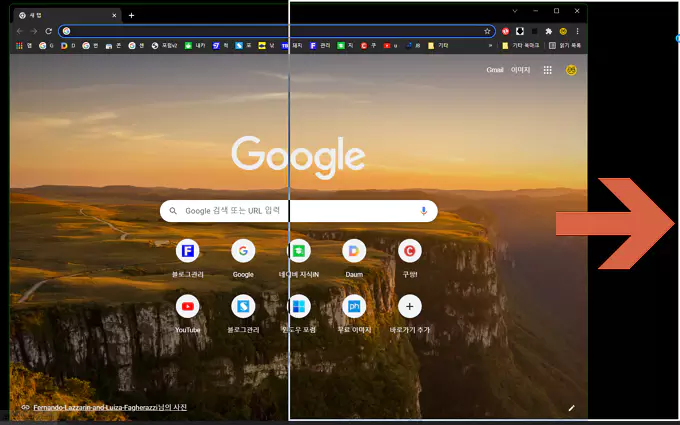Open a new tab with the plus button
Screen dimensions: 680x425
pyautogui.click(x=131, y=16)
